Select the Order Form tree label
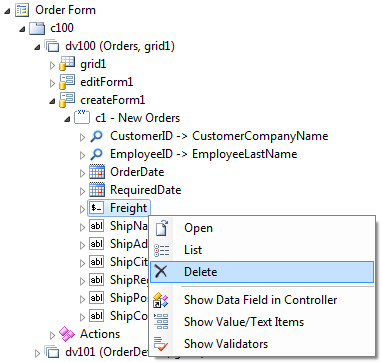Image resolution: width=382 pixels, height=362 pixels. point(65,10)
